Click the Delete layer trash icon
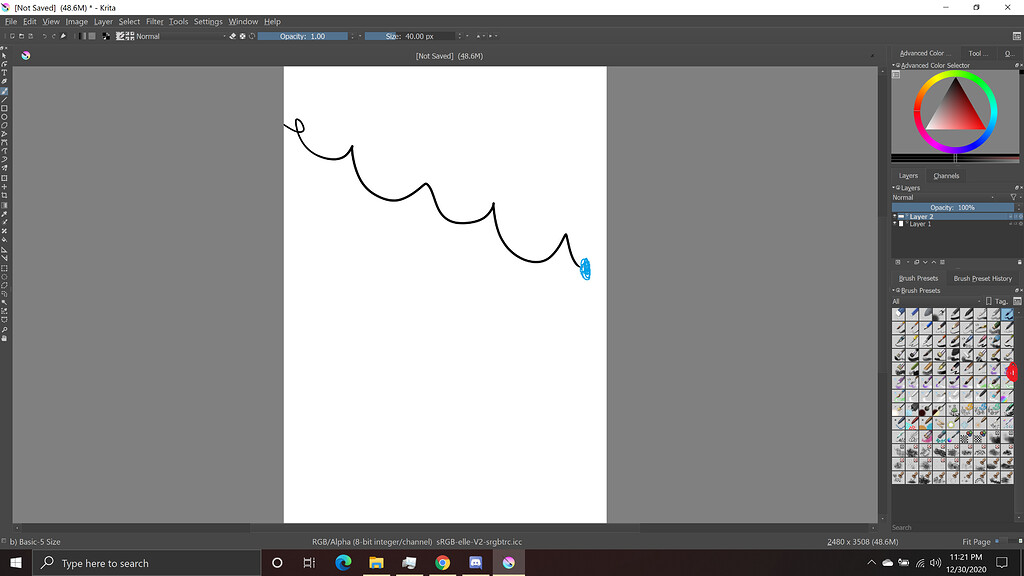This screenshot has height=576, width=1024. pos(1019,261)
